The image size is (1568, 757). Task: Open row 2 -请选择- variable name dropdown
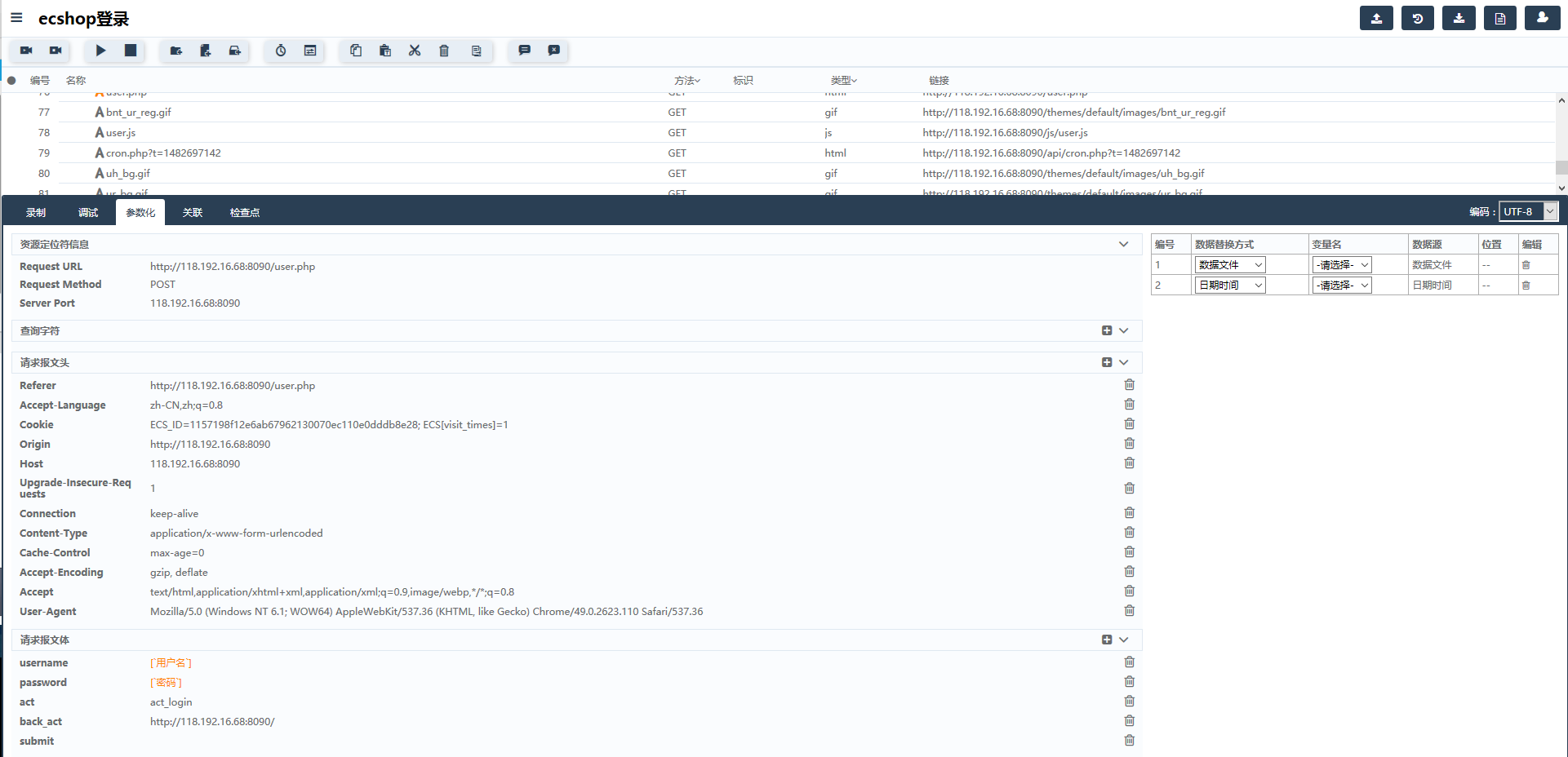point(1342,286)
